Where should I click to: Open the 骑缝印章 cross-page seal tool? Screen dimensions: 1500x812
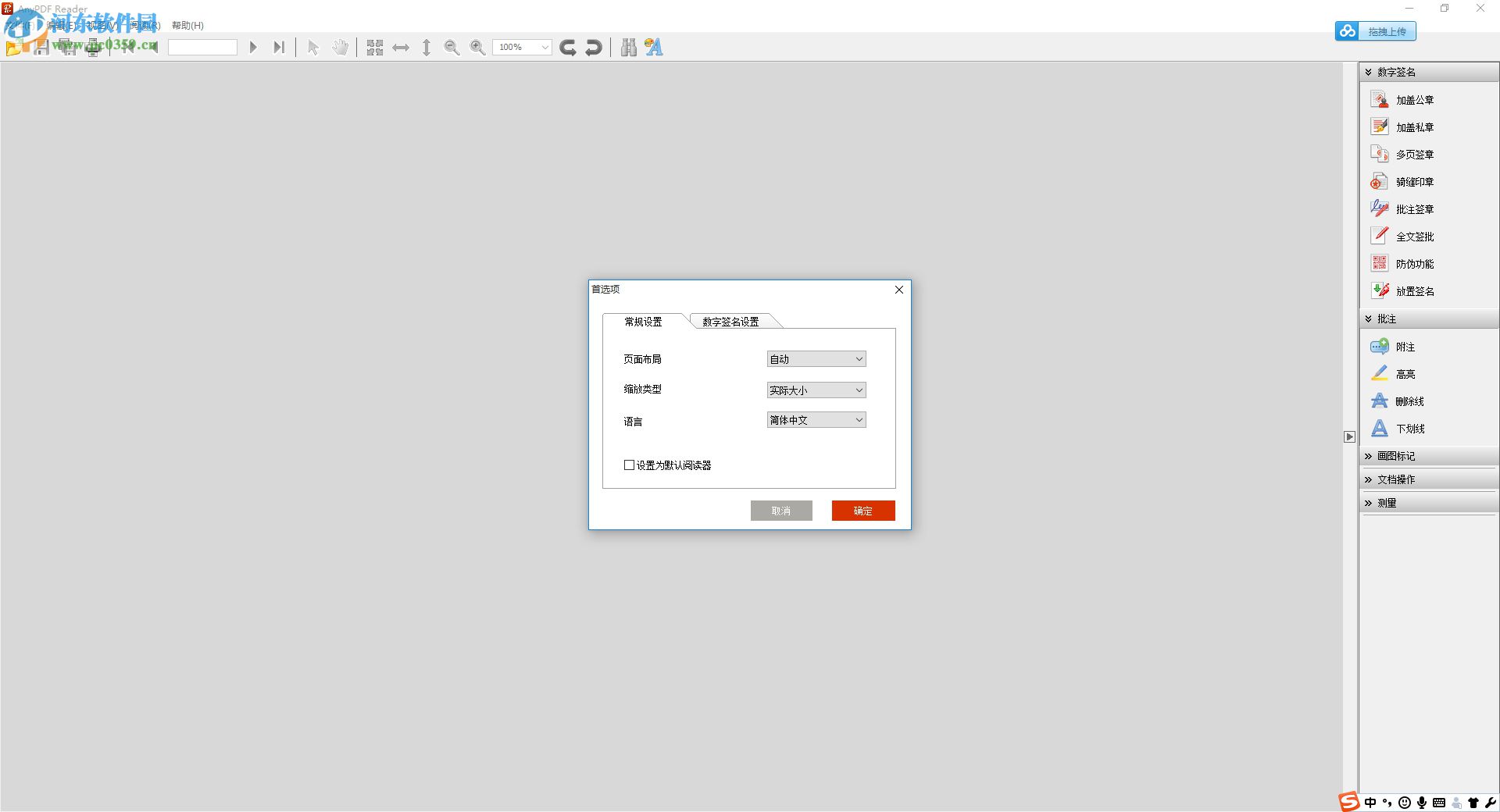click(1414, 181)
